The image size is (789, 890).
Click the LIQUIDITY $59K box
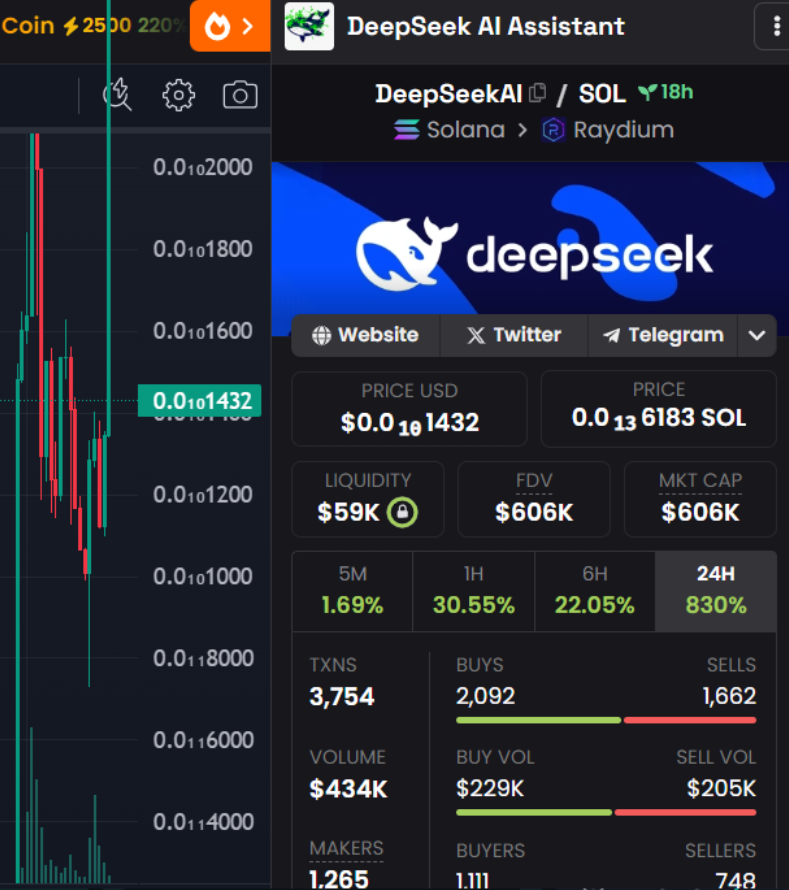(x=368, y=499)
